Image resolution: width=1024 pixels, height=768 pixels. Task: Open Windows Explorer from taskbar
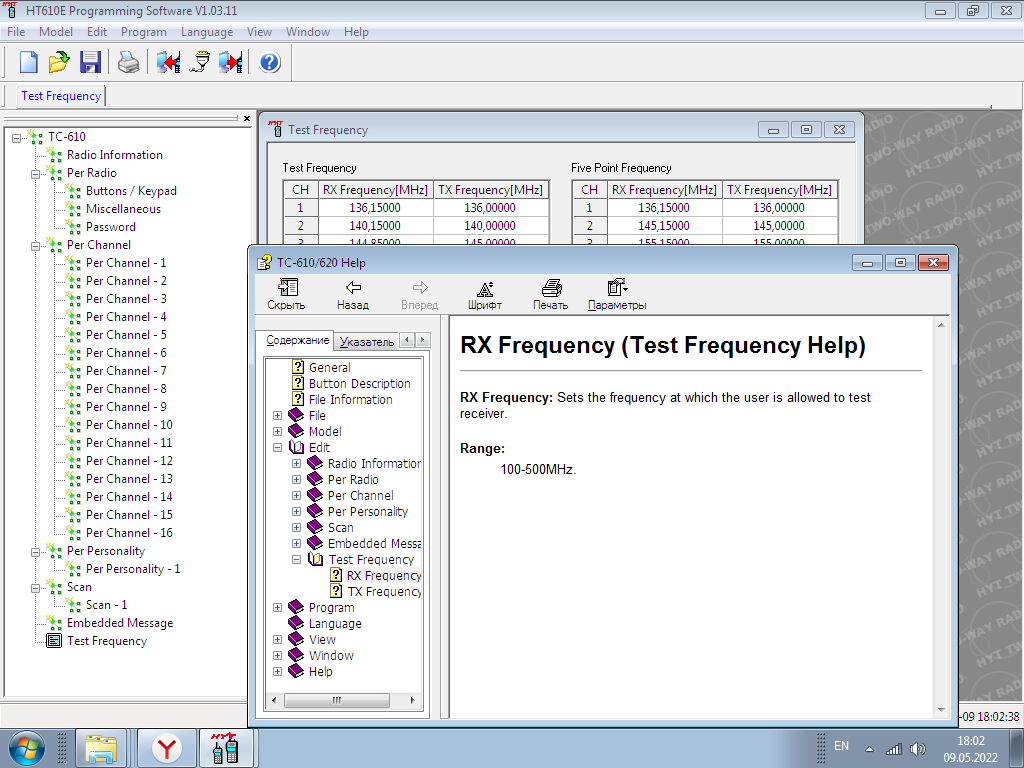101,748
